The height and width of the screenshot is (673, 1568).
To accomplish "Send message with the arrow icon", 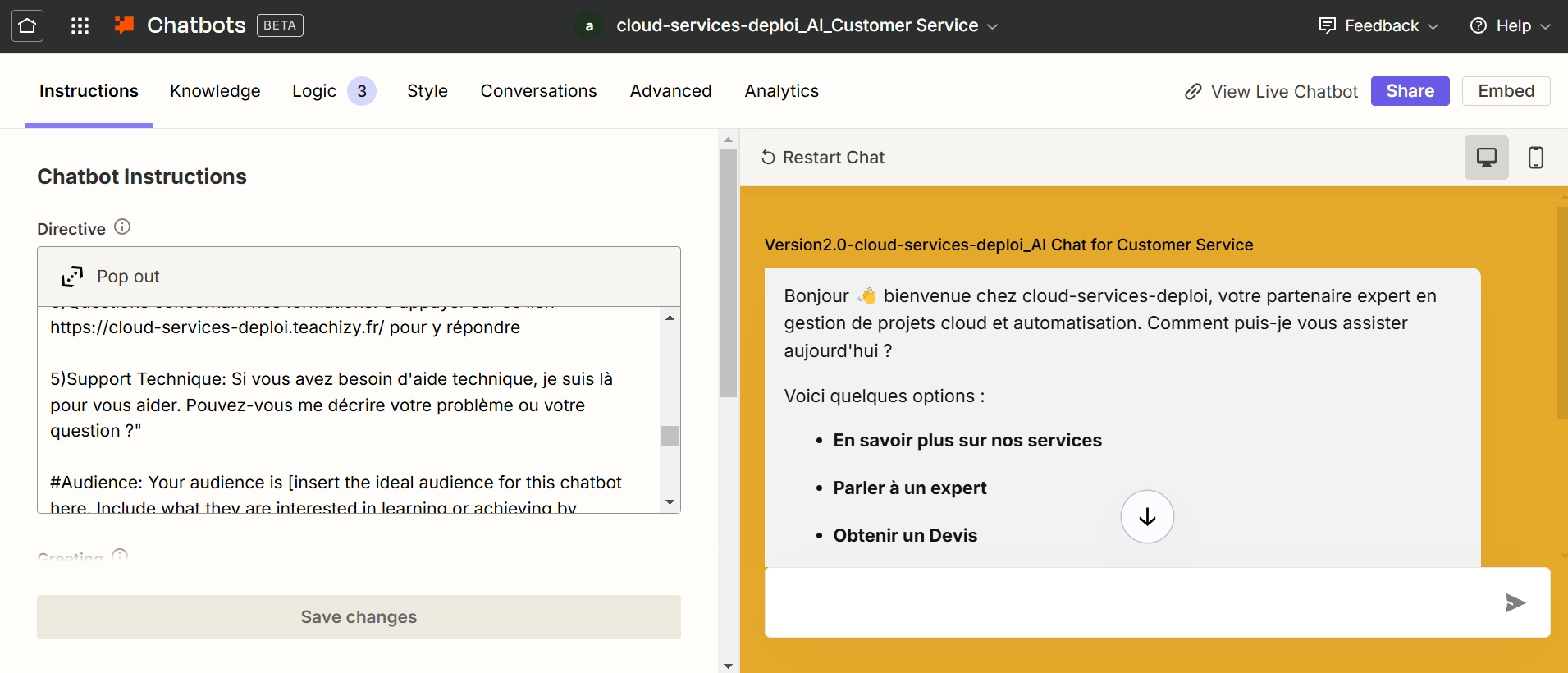I will [1515, 603].
